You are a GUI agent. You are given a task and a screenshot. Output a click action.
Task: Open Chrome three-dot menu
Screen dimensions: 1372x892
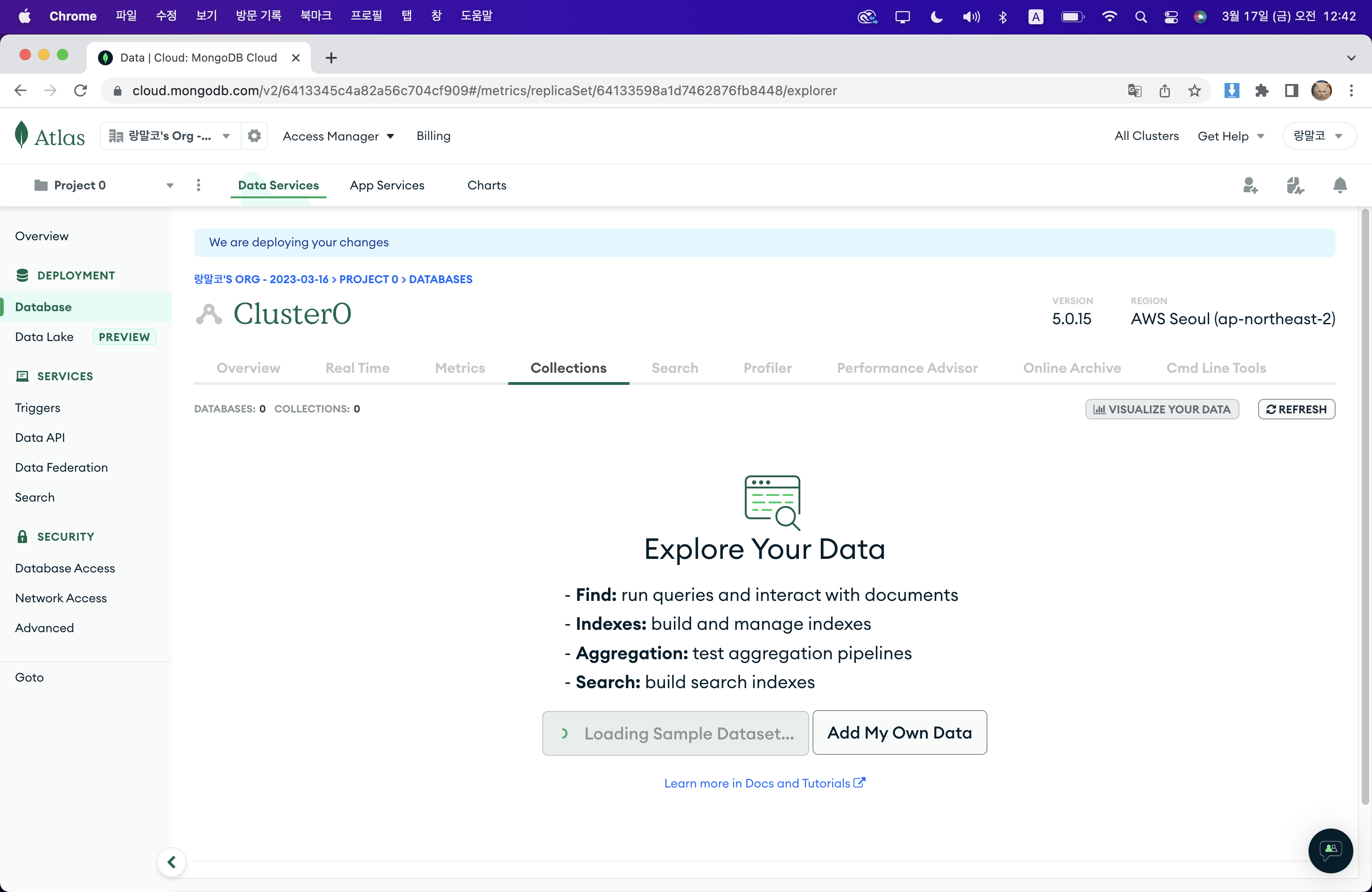click(1351, 91)
